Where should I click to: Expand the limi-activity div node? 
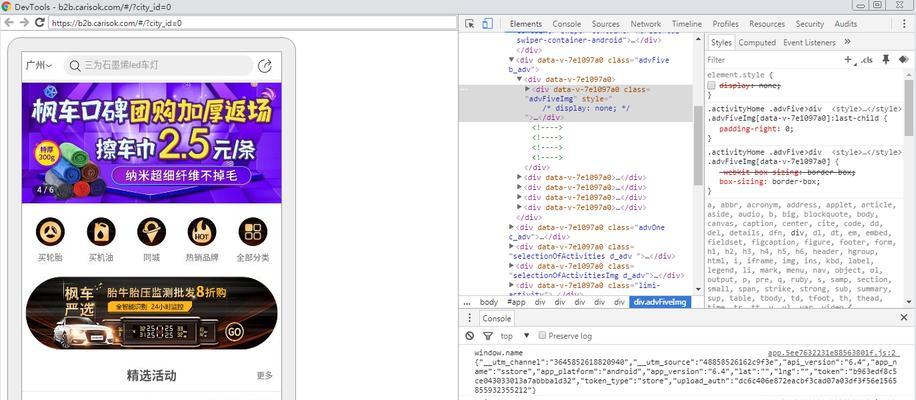512,285
